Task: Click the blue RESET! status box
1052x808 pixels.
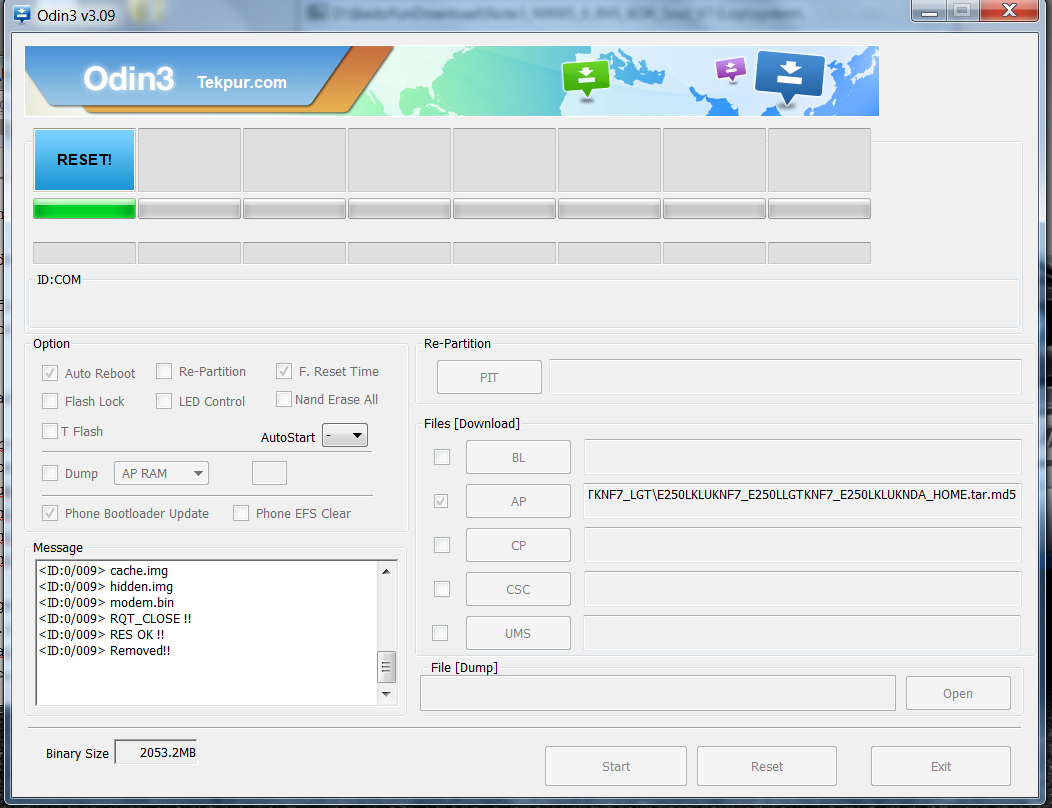Action: pos(84,160)
